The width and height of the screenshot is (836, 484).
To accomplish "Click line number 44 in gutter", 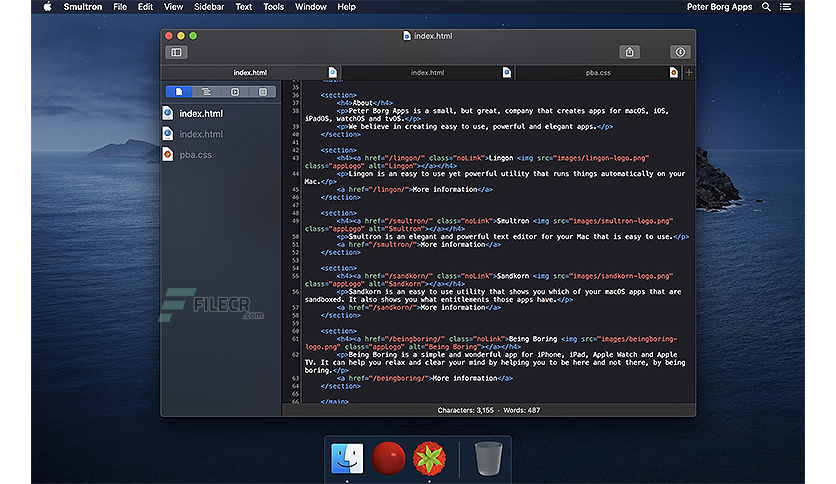I will coord(295,174).
